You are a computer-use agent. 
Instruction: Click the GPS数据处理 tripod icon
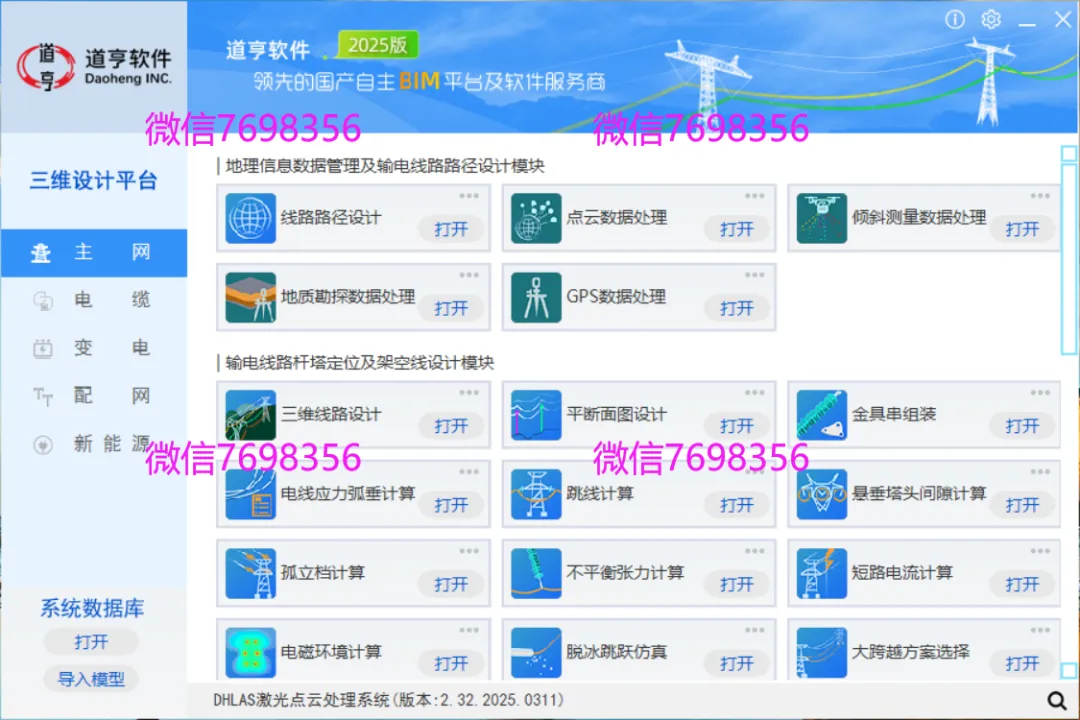coord(536,298)
